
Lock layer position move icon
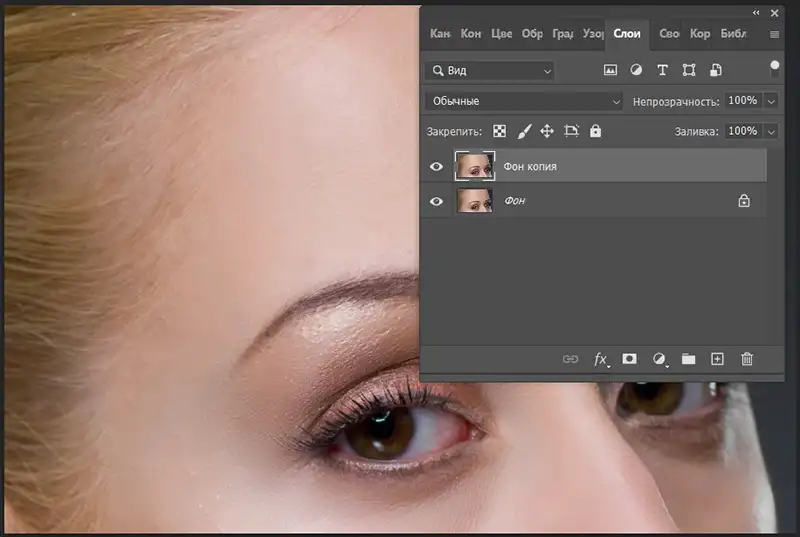547,132
